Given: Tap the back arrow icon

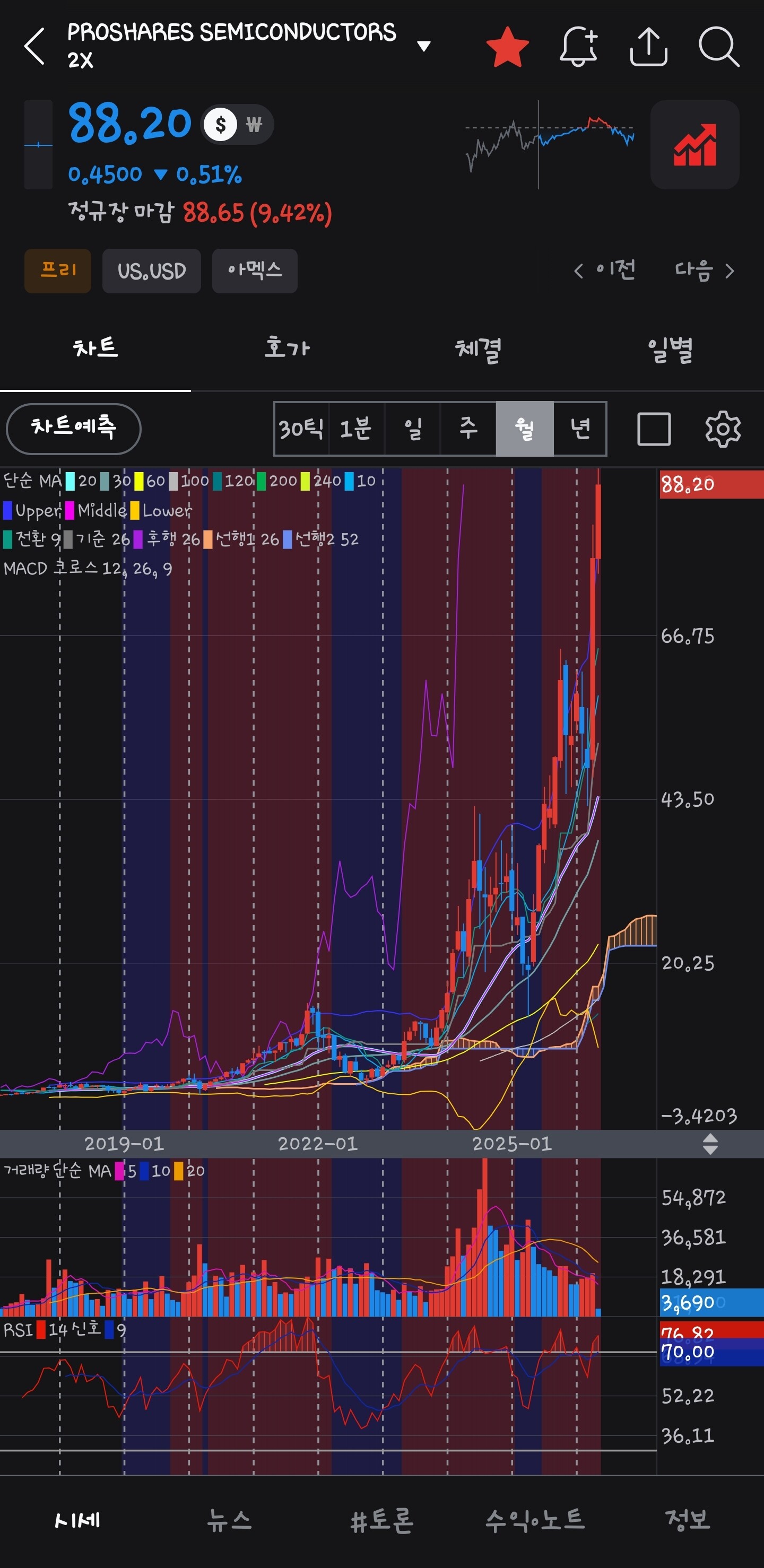Looking at the screenshot, I should [x=34, y=46].
